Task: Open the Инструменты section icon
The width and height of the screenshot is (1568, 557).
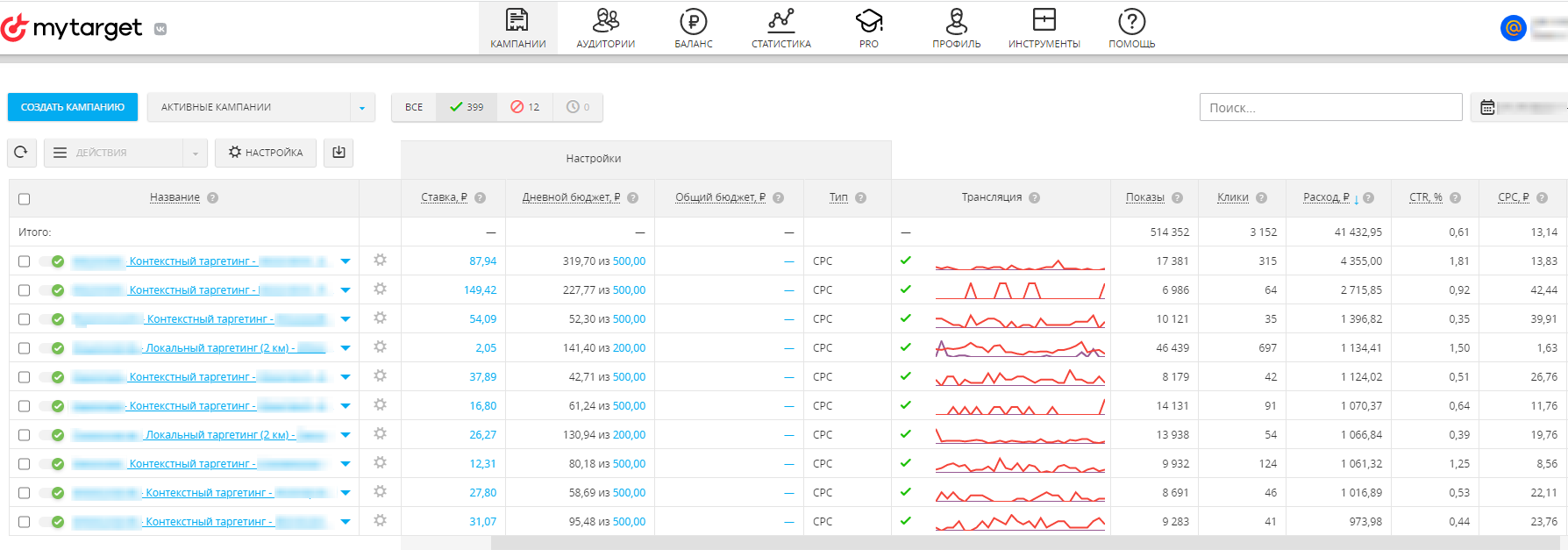Action: pyautogui.click(x=1044, y=20)
